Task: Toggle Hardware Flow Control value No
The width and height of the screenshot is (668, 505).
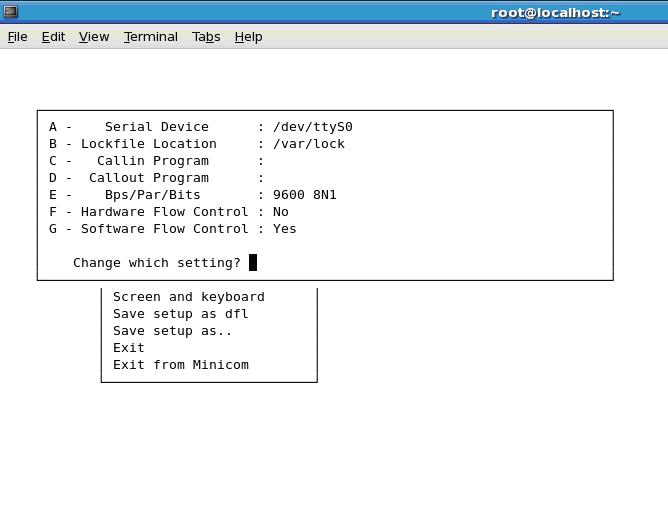Action: pyautogui.click(x=281, y=212)
